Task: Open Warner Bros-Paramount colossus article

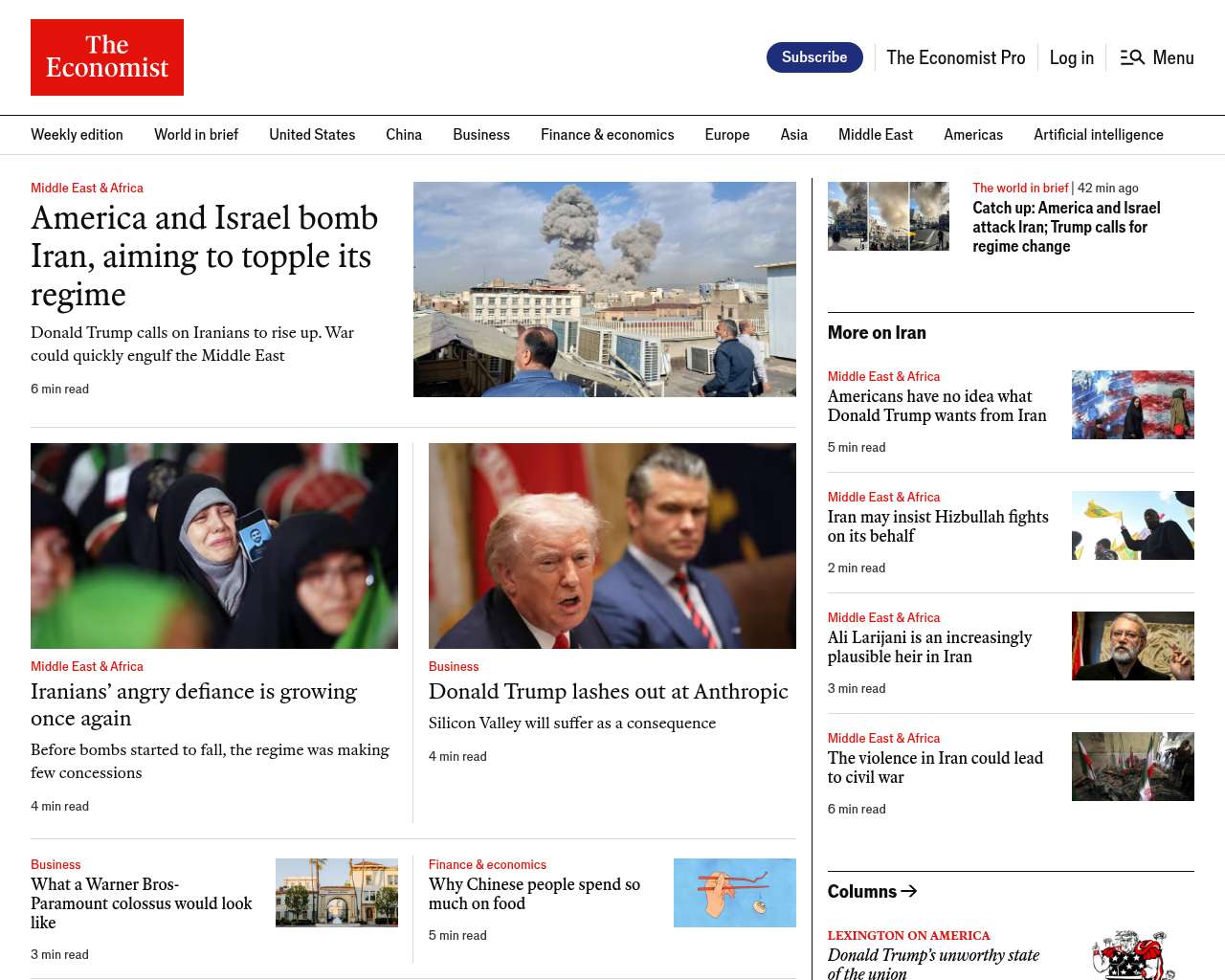Action: pos(142,903)
